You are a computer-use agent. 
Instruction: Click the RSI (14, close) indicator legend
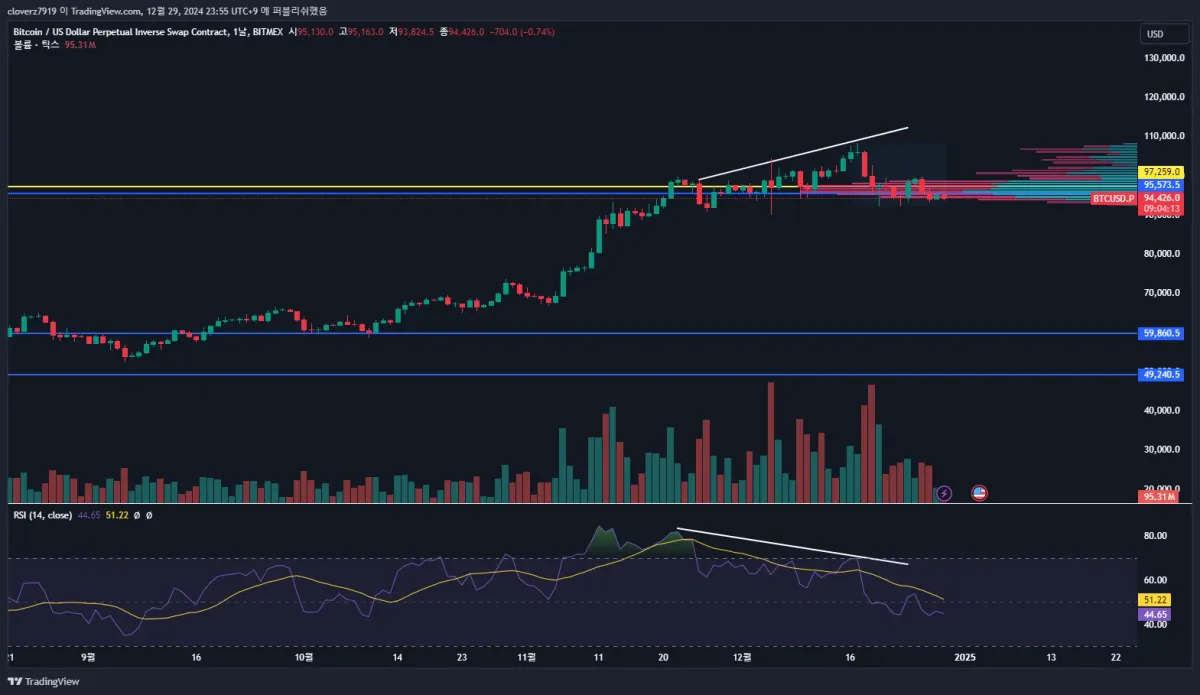click(x=41, y=516)
